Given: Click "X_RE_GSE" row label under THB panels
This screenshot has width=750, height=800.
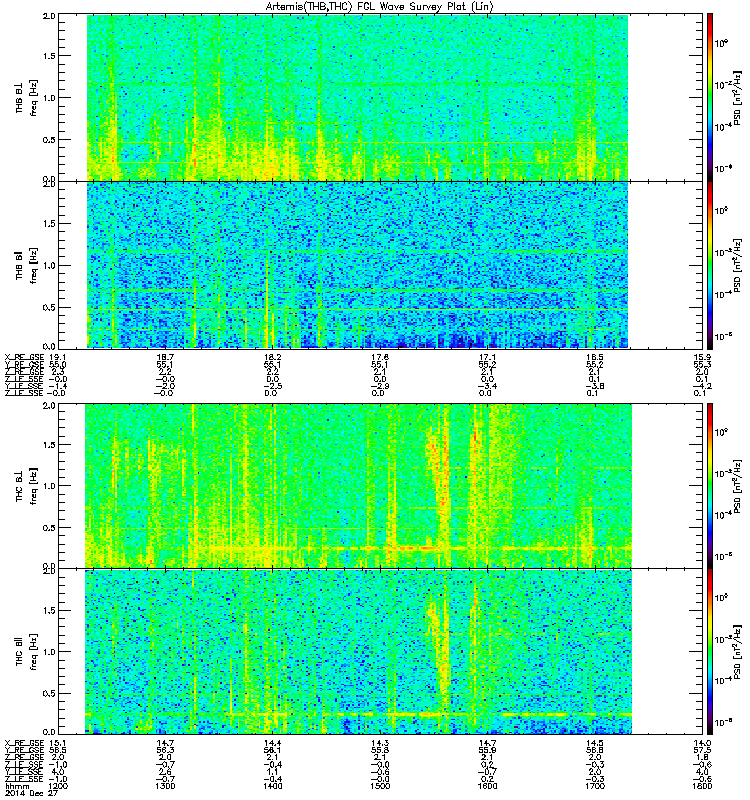Looking at the screenshot, I should 24,357.
